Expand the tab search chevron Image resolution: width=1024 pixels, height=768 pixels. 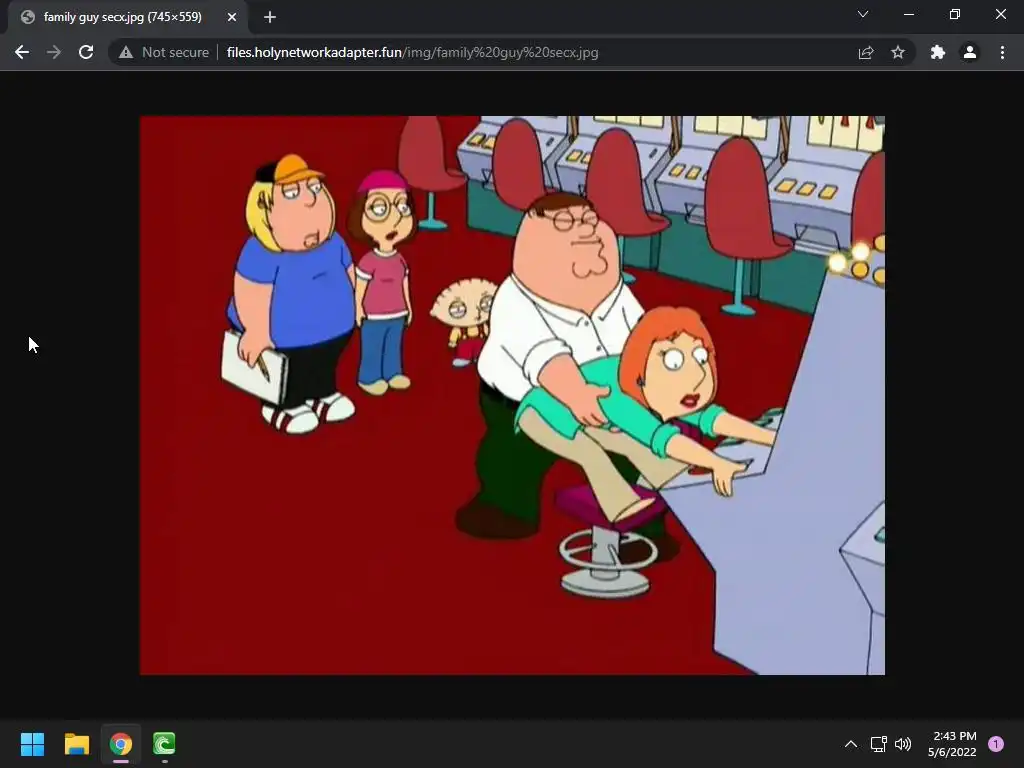click(863, 14)
